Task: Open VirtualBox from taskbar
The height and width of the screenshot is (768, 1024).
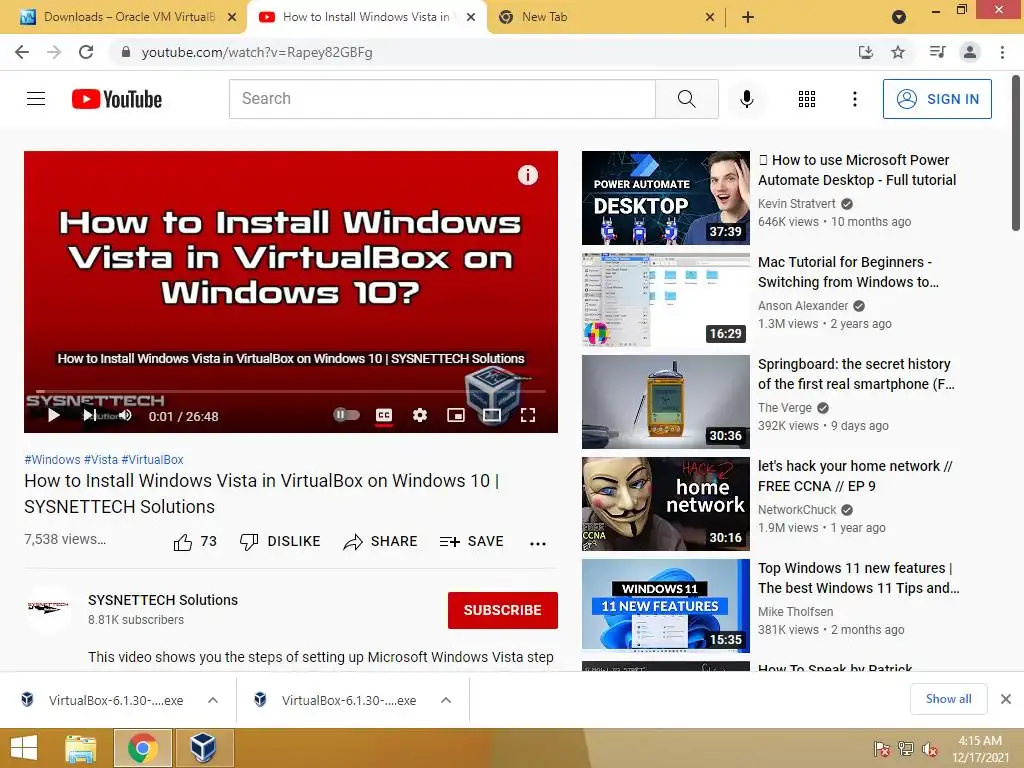Action: pos(204,748)
